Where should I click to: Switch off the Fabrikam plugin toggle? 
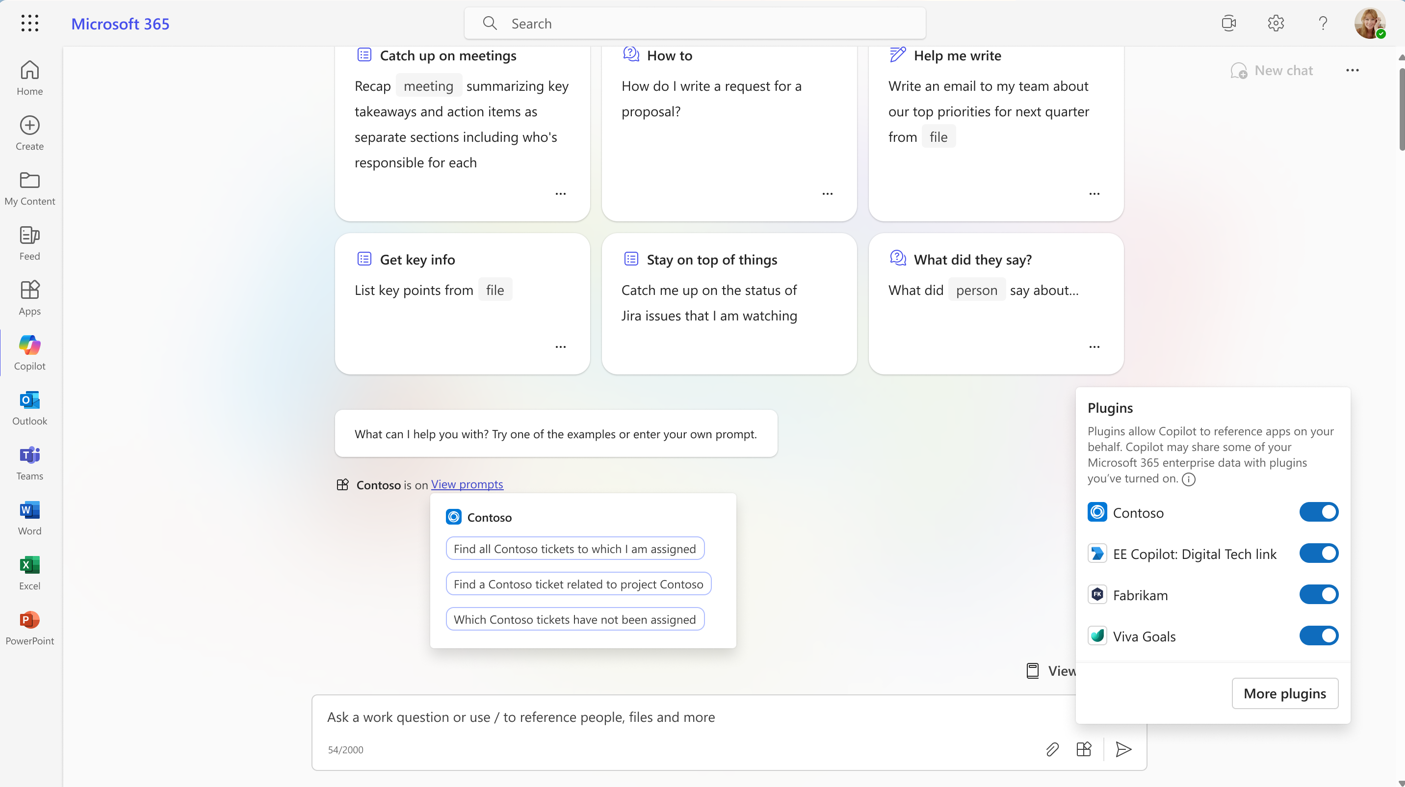1319,594
